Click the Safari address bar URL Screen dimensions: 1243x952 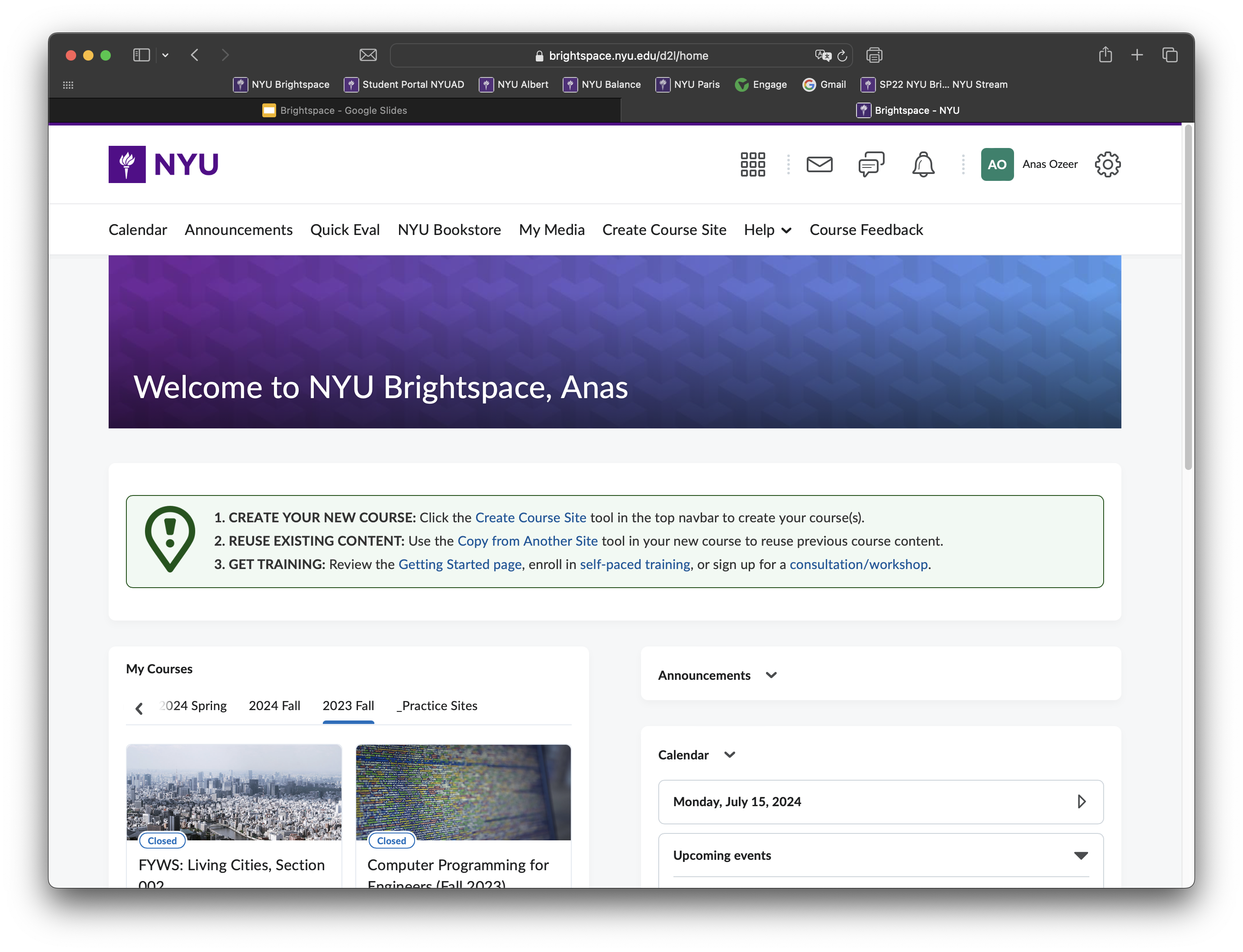(x=628, y=55)
